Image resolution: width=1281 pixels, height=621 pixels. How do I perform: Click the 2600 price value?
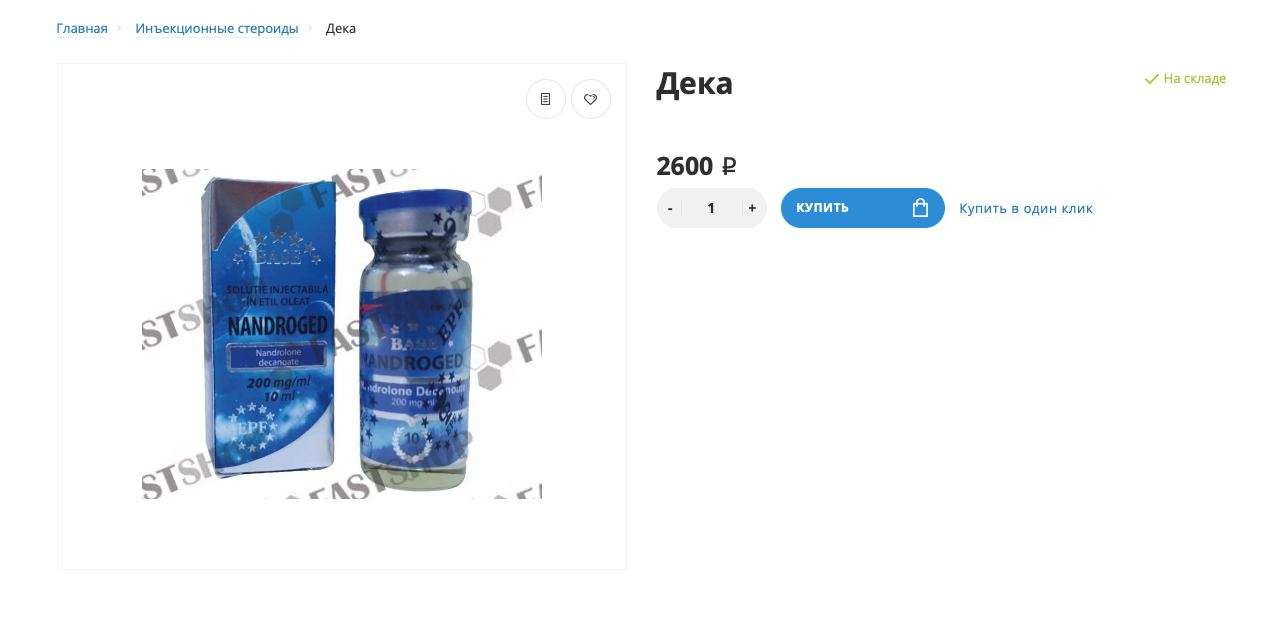pyautogui.click(x=685, y=166)
